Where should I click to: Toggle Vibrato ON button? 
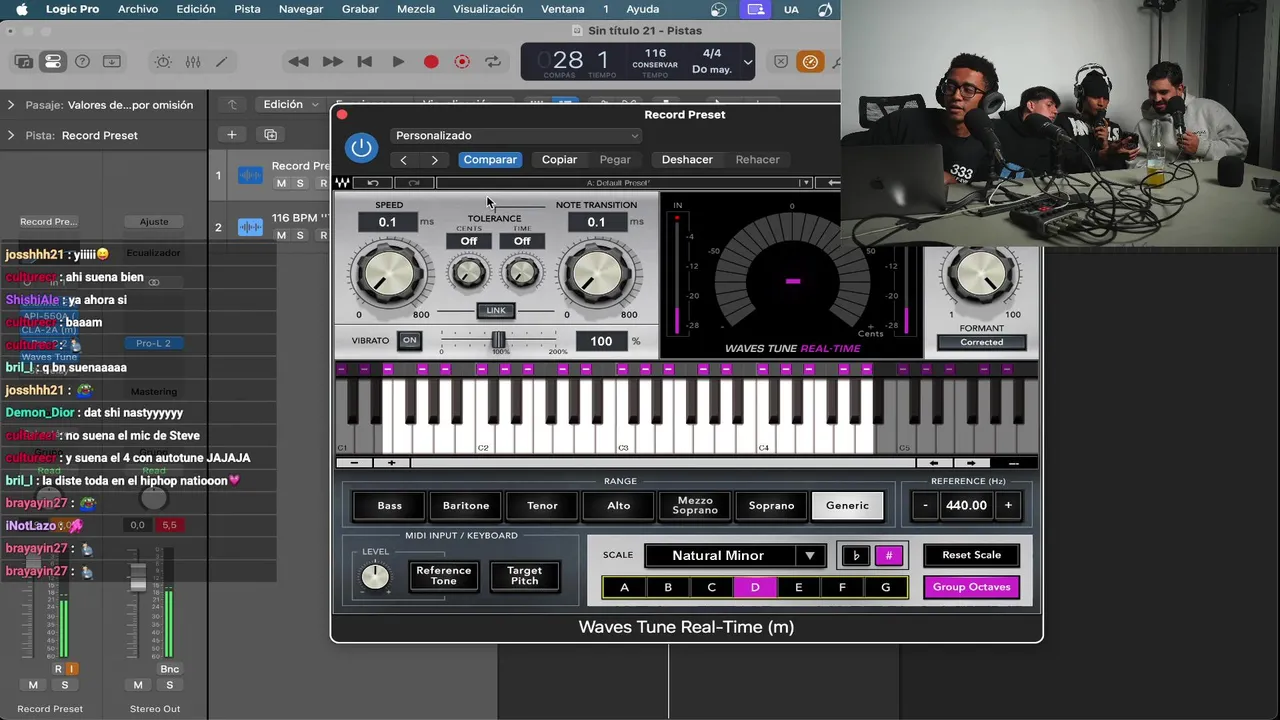[x=409, y=341]
